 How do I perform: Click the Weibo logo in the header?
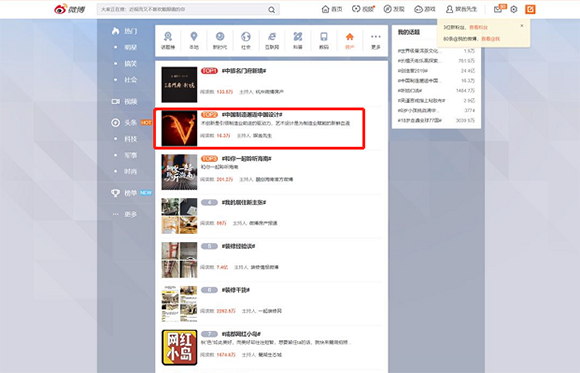click(70, 9)
